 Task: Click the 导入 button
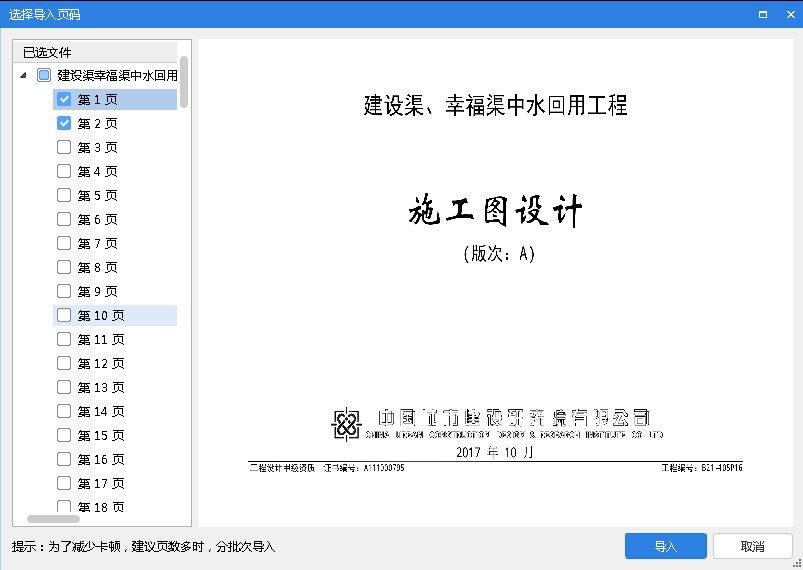click(x=665, y=546)
